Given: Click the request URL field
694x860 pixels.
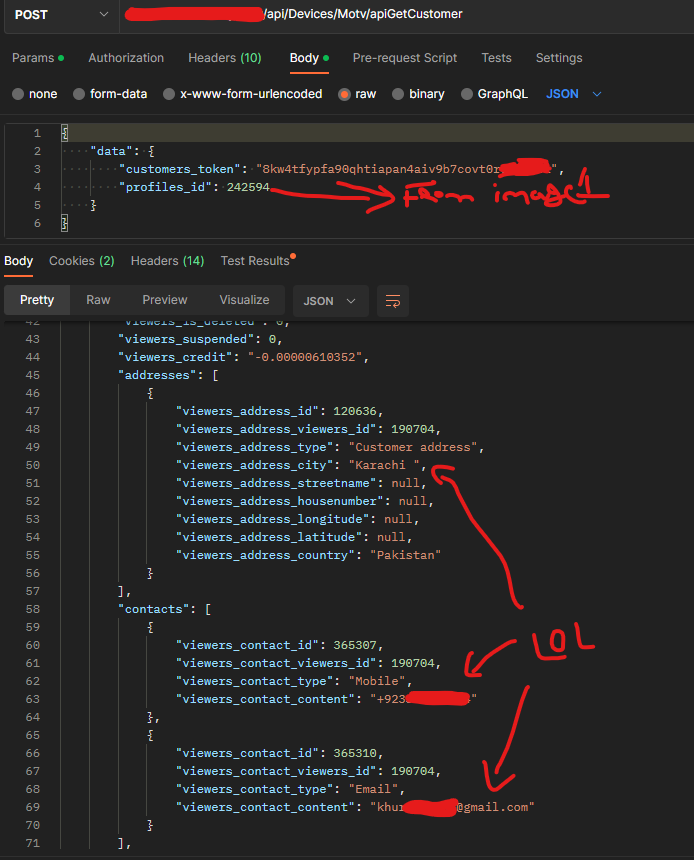Looking at the screenshot, I should click(x=406, y=14).
